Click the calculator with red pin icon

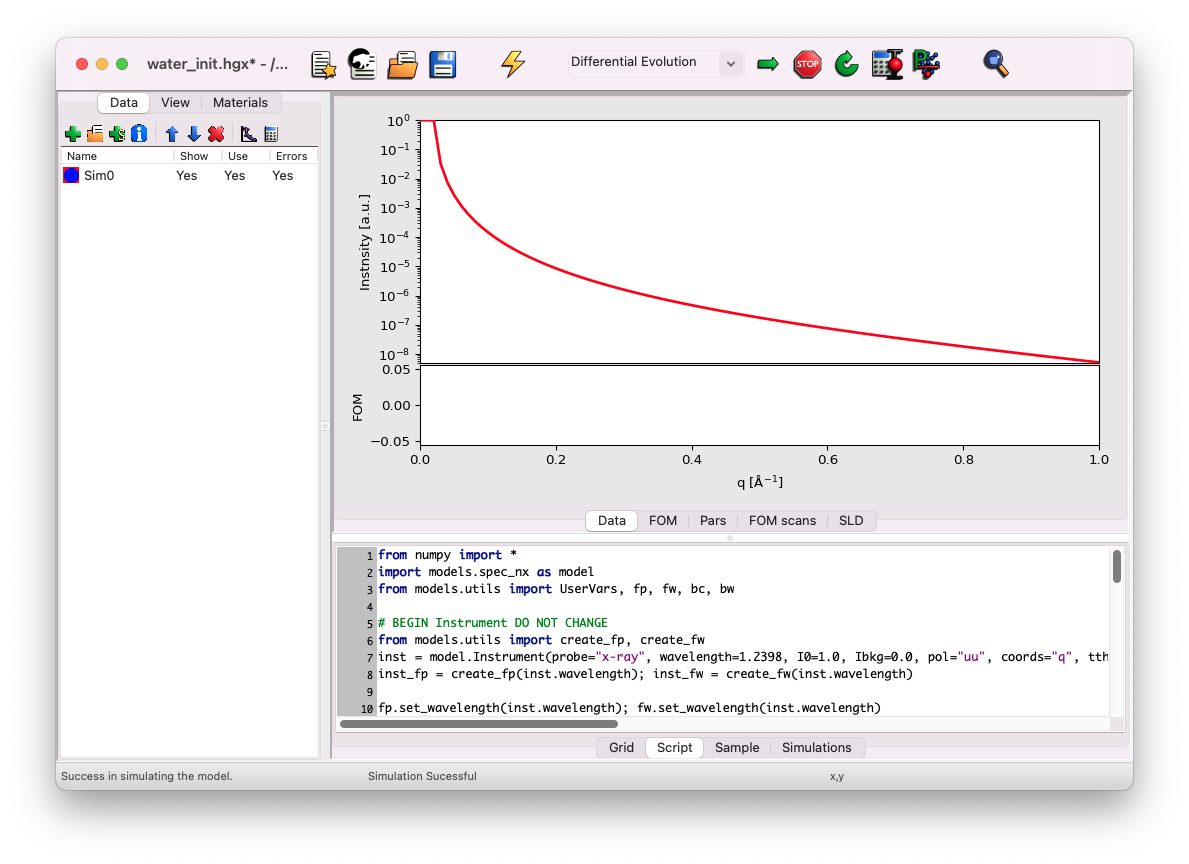(x=886, y=64)
